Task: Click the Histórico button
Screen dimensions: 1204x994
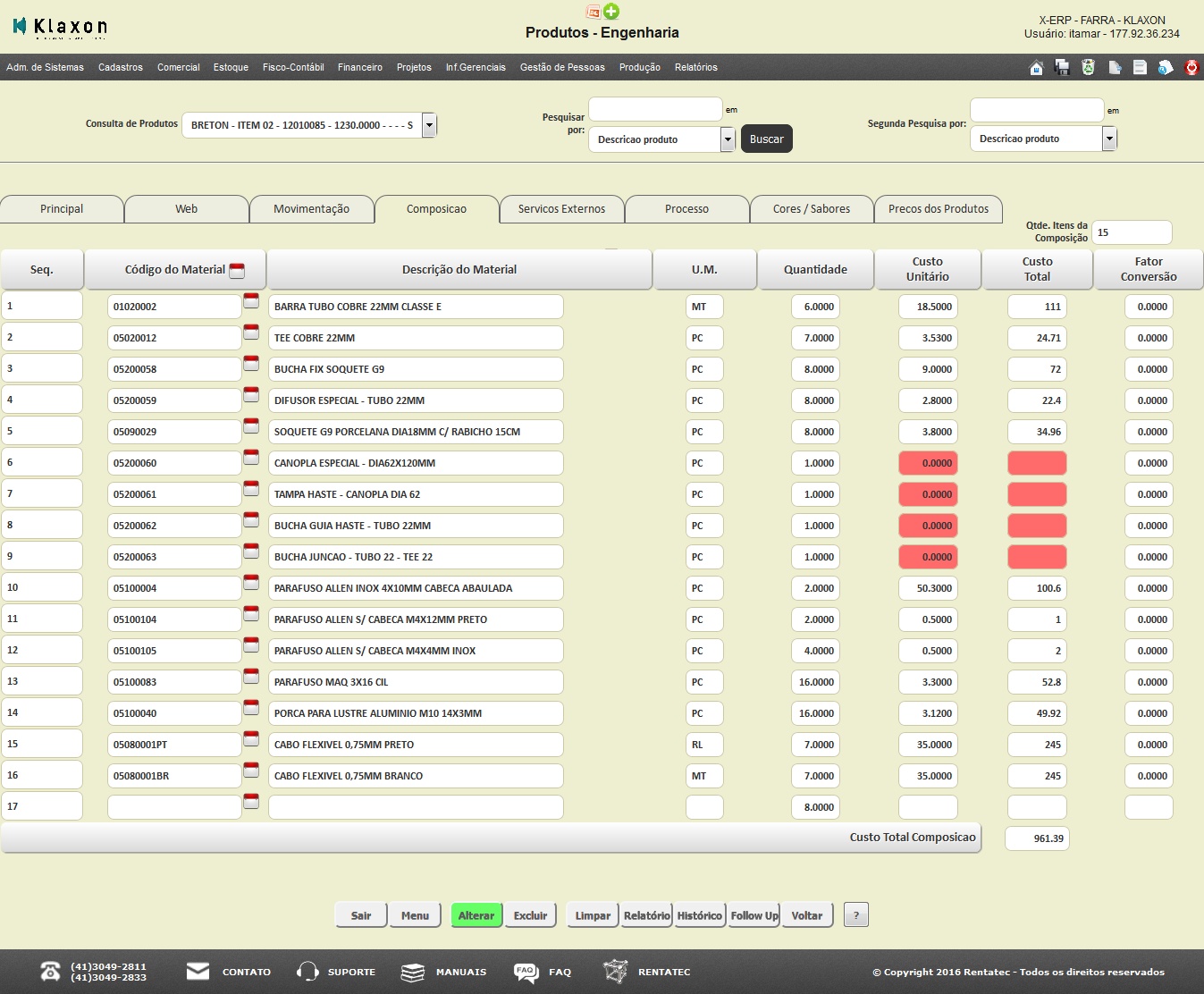Action: 700,915
